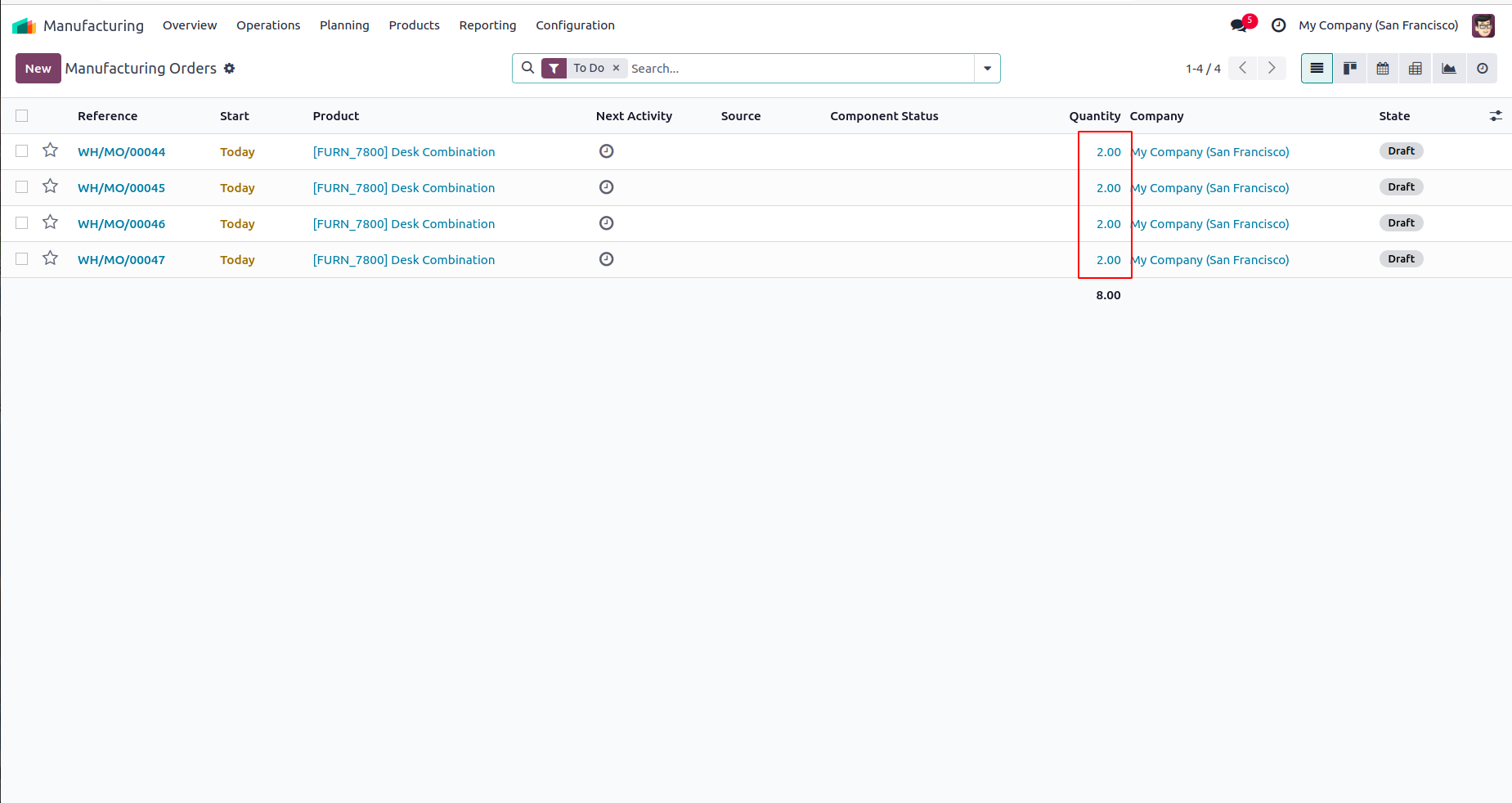Click Draft state badge of WH/MO/00045
Viewport: 1512px width, 803px height.
[x=1401, y=187]
